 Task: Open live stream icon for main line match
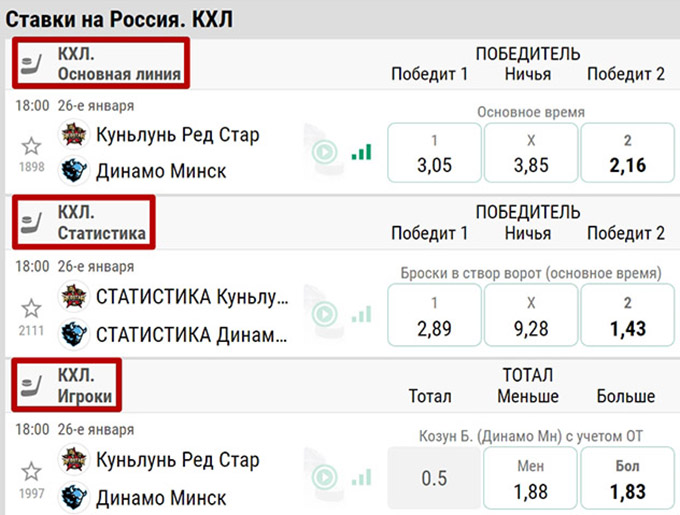pos(325,152)
